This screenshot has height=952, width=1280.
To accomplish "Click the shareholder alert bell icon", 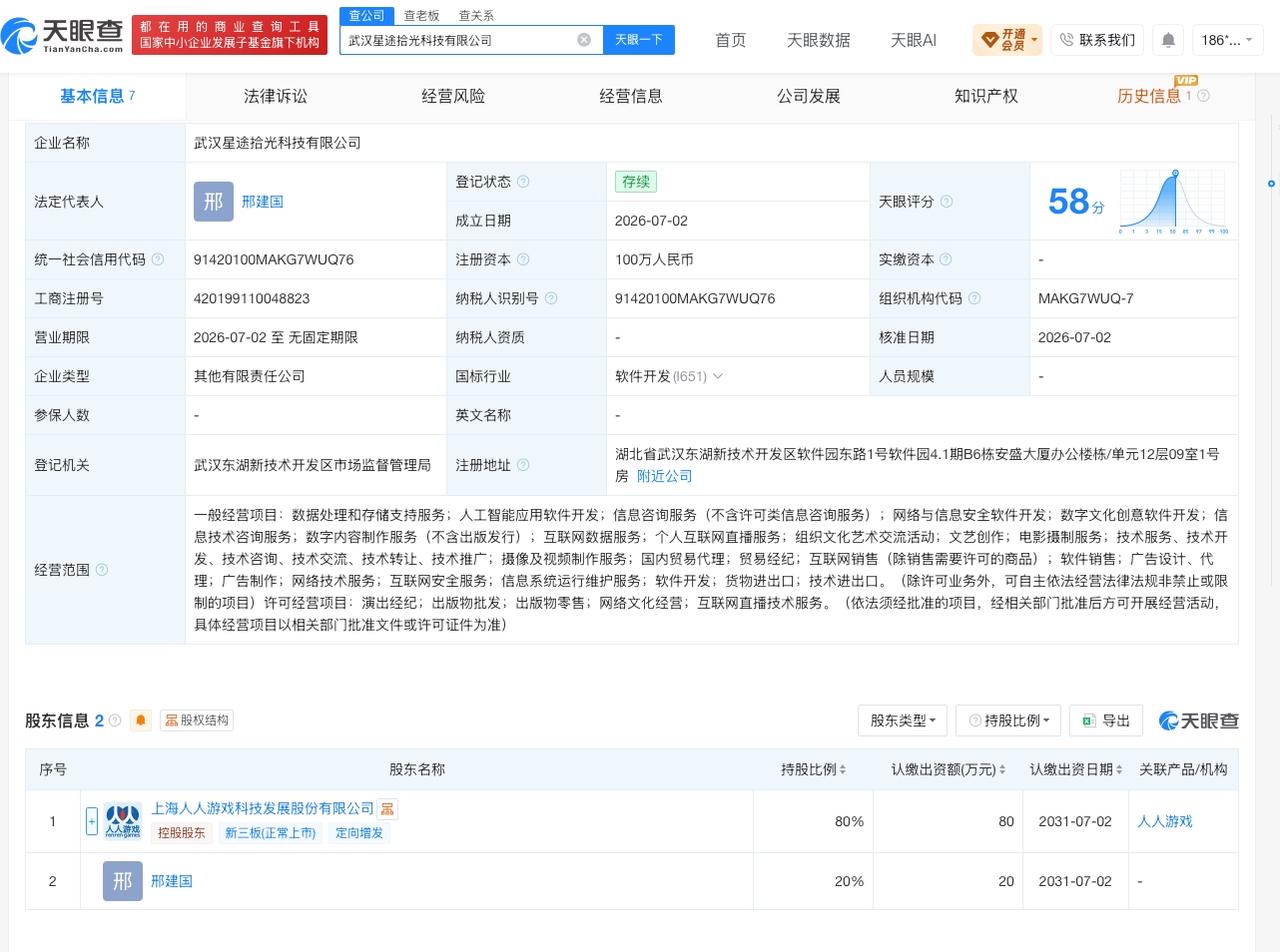I will coord(141,720).
